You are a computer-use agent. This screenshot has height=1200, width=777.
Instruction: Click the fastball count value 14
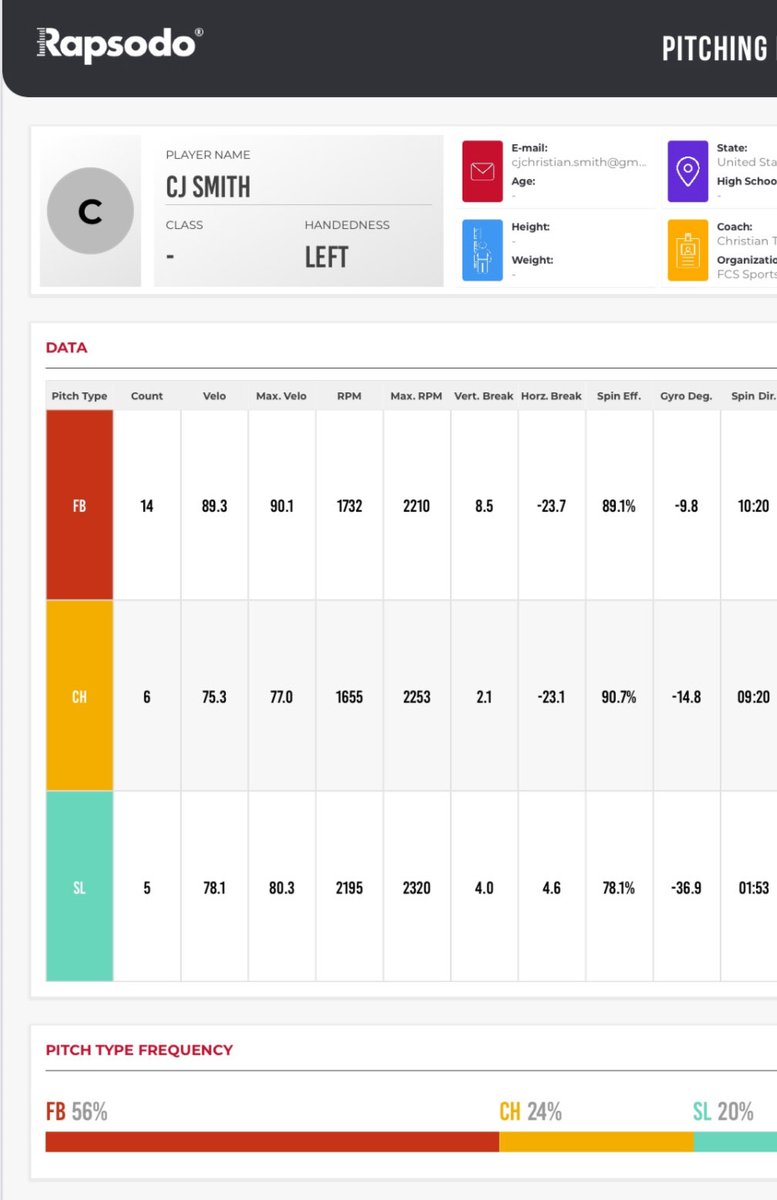(x=147, y=506)
